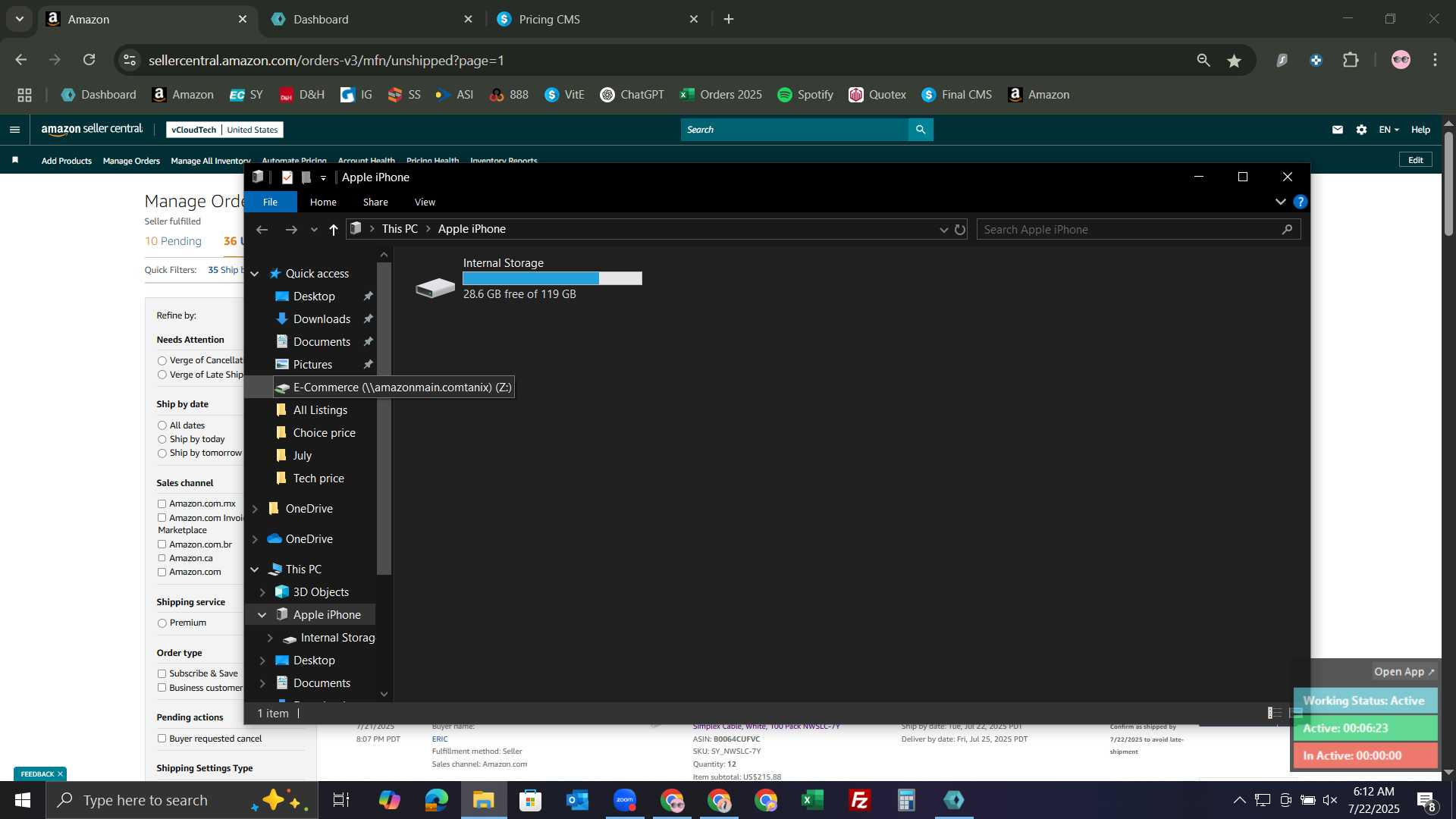Image resolution: width=1456 pixels, height=819 pixels.
Task: Collapse This PC tree node
Action: [x=255, y=570]
